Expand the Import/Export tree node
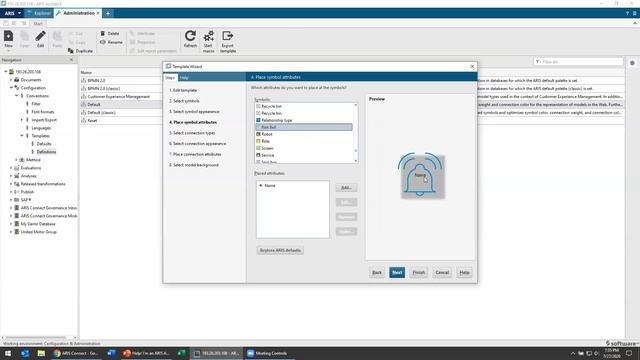 pos(22,120)
